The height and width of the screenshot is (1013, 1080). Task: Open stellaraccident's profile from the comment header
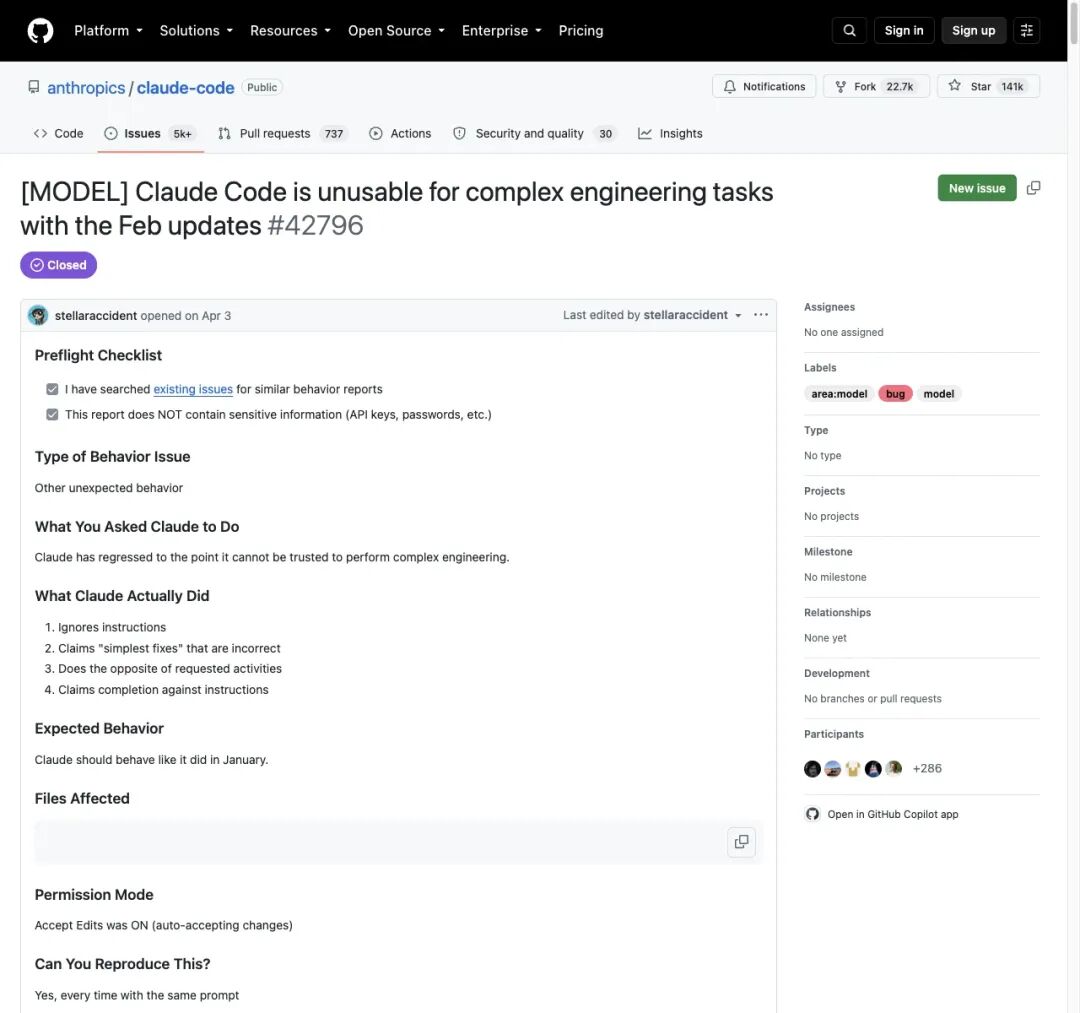coord(96,315)
